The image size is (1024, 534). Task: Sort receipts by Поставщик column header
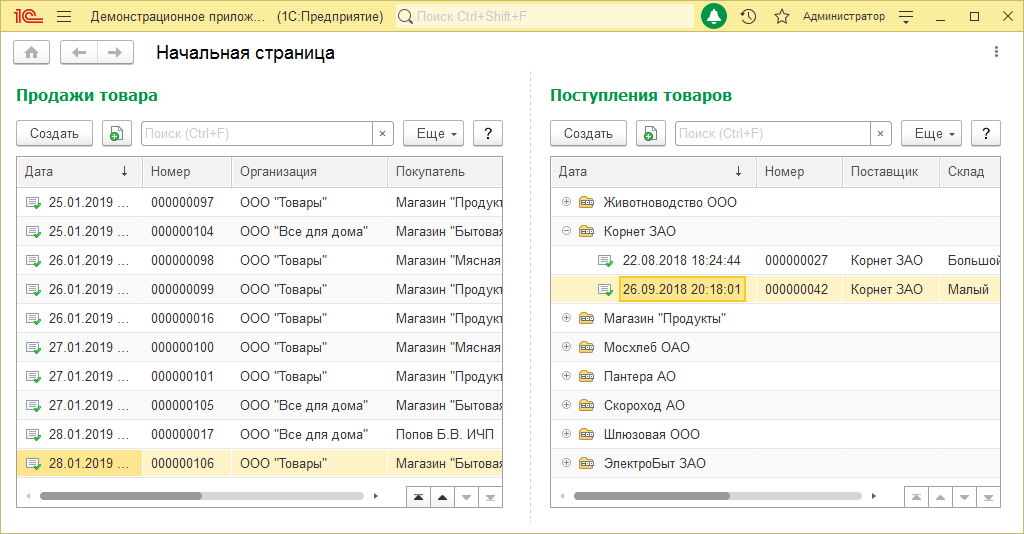pyautogui.click(x=891, y=172)
